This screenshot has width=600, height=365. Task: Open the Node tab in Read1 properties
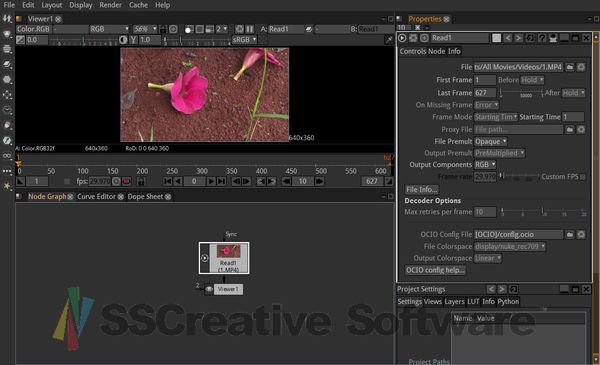pyautogui.click(x=436, y=51)
